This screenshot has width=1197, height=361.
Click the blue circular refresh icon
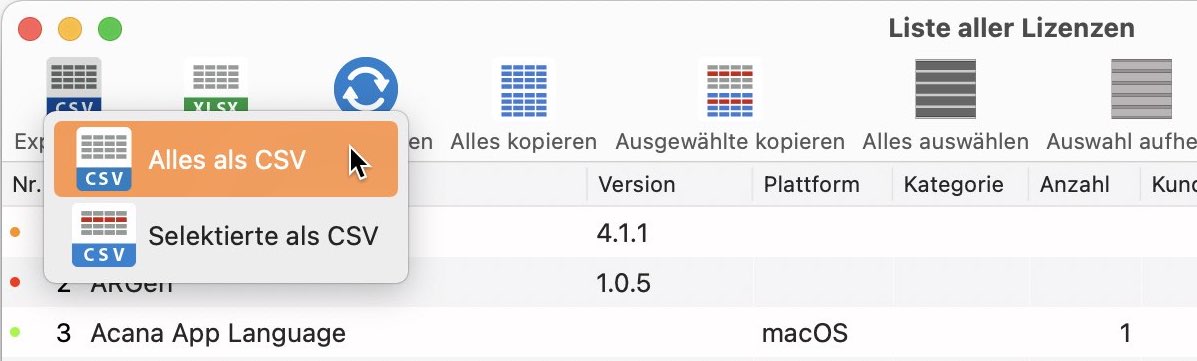click(x=366, y=85)
